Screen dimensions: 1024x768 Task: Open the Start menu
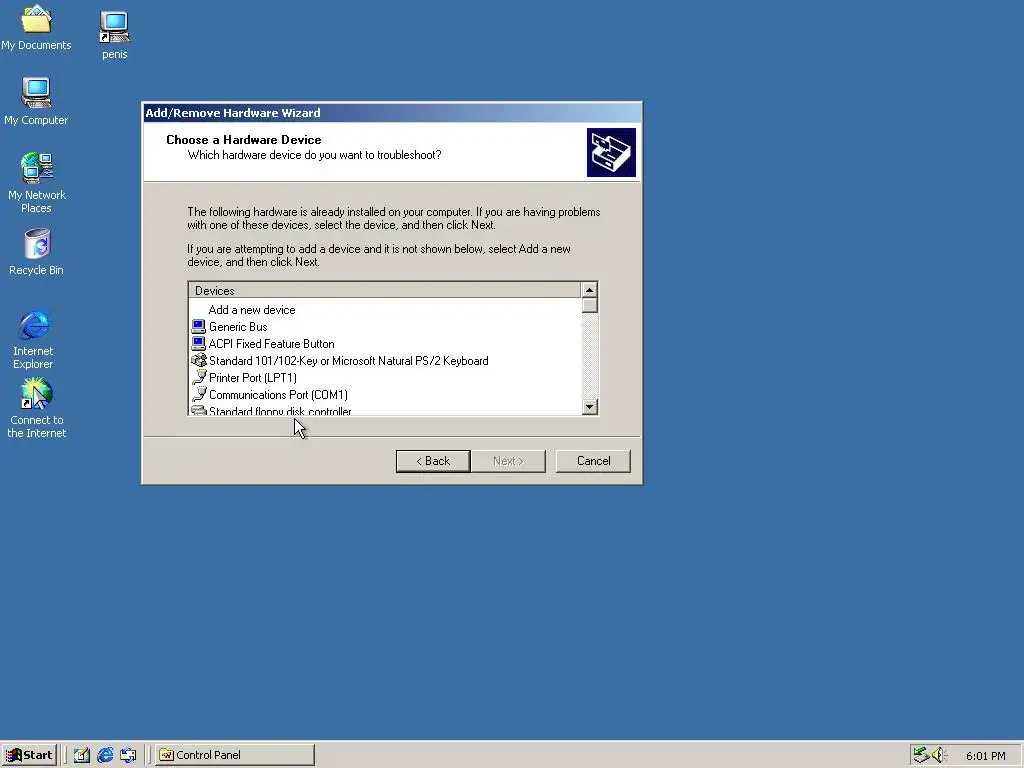coord(29,755)
